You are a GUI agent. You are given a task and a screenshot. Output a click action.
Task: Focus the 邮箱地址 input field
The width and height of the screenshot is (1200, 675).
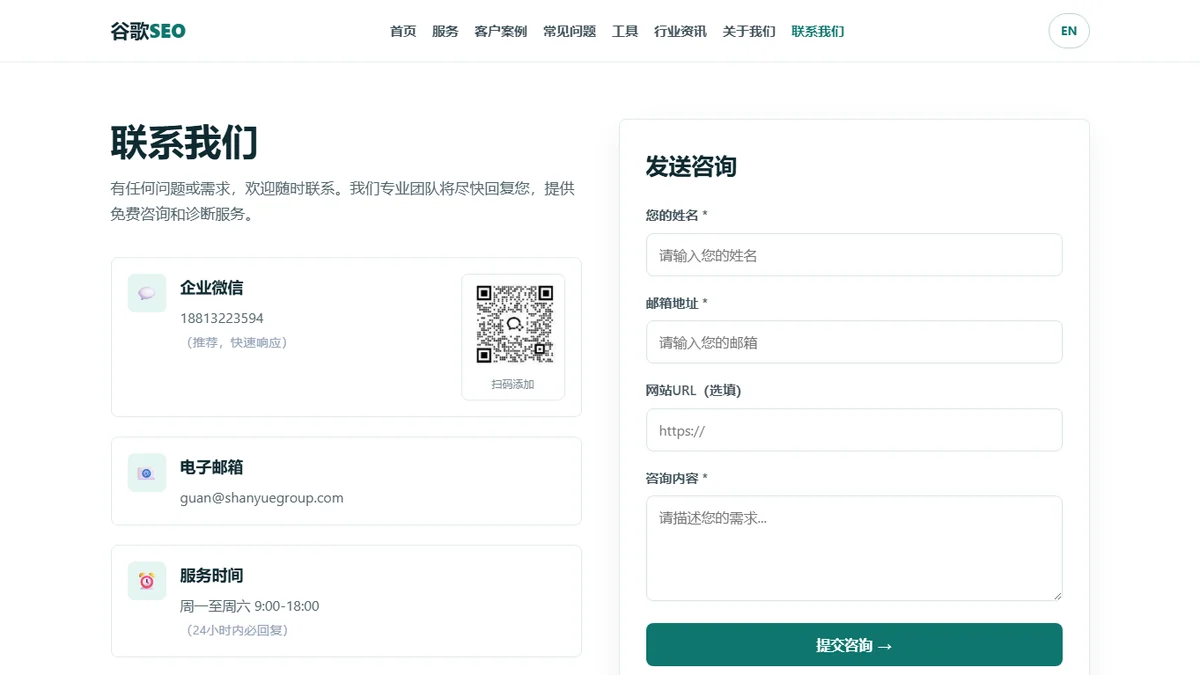pyautogui.click(x=854, y=342)
